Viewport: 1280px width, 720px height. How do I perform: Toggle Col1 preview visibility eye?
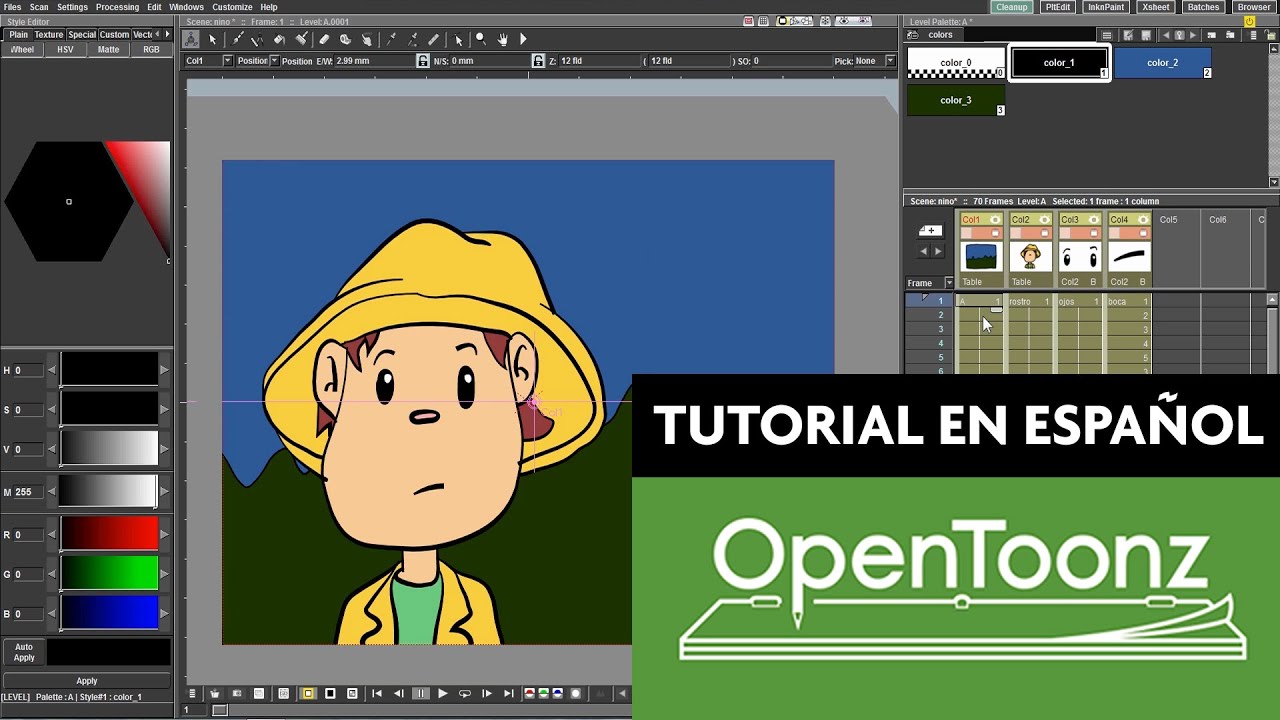994,219
